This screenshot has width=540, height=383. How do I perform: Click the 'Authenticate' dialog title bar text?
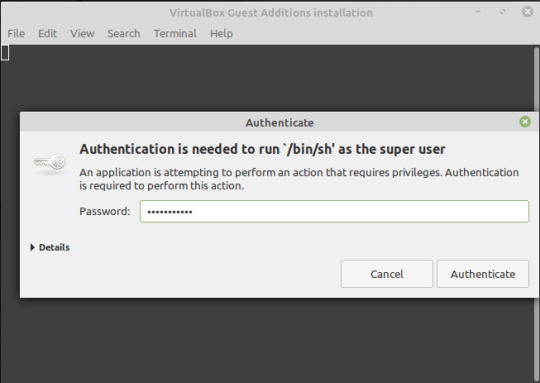tap(279, 123)
